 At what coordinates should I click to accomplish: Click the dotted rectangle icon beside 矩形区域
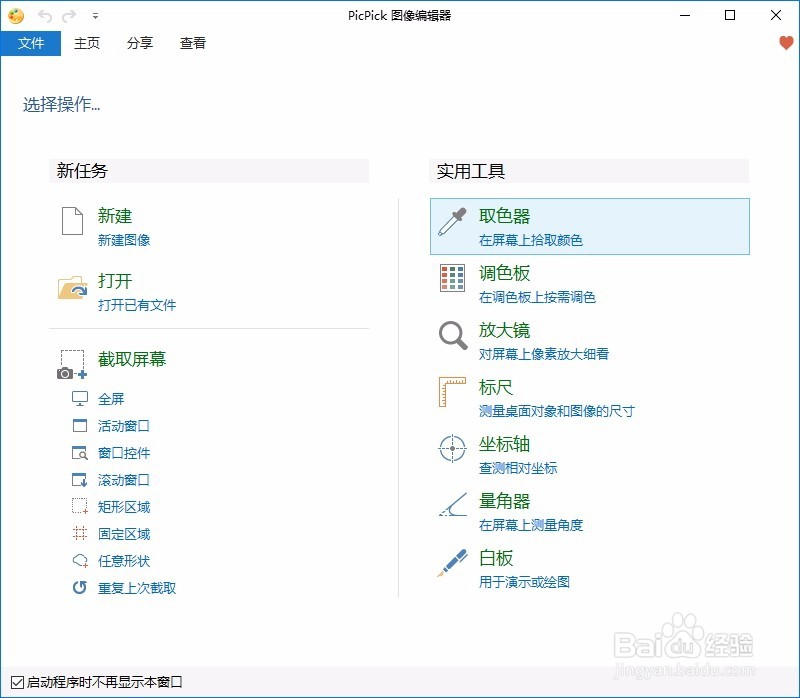[80, 506]
